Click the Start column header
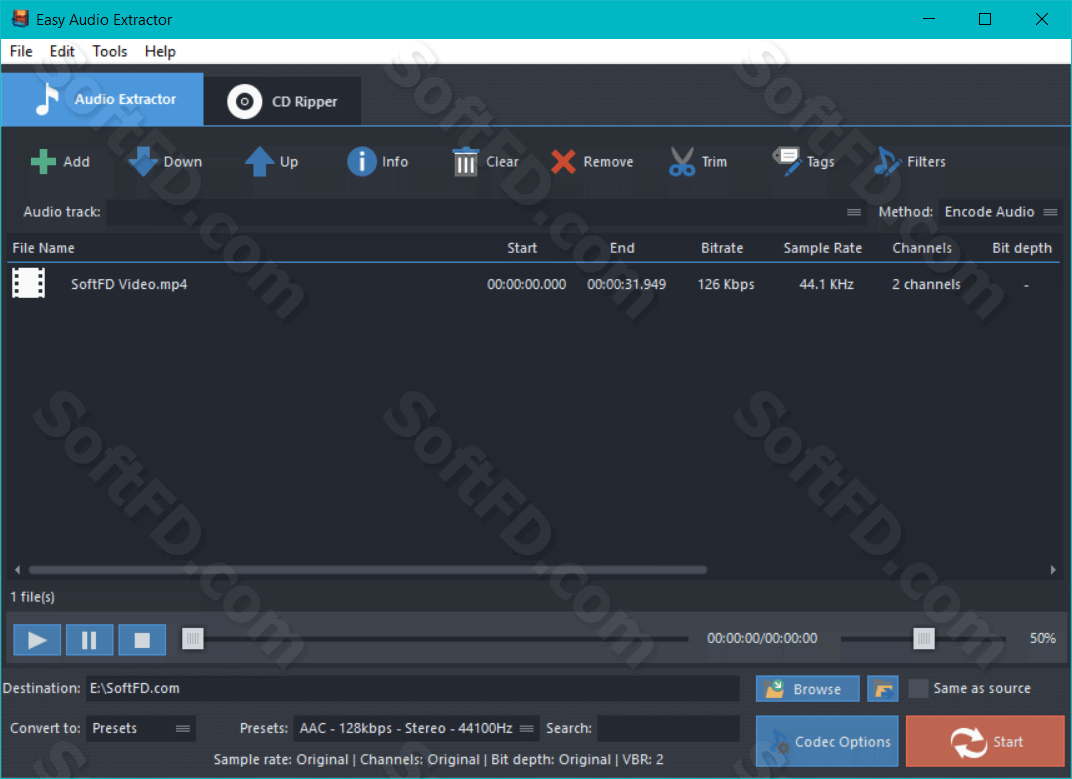Viewport: 1072px width, 779px height. click(x=522, y=248)
